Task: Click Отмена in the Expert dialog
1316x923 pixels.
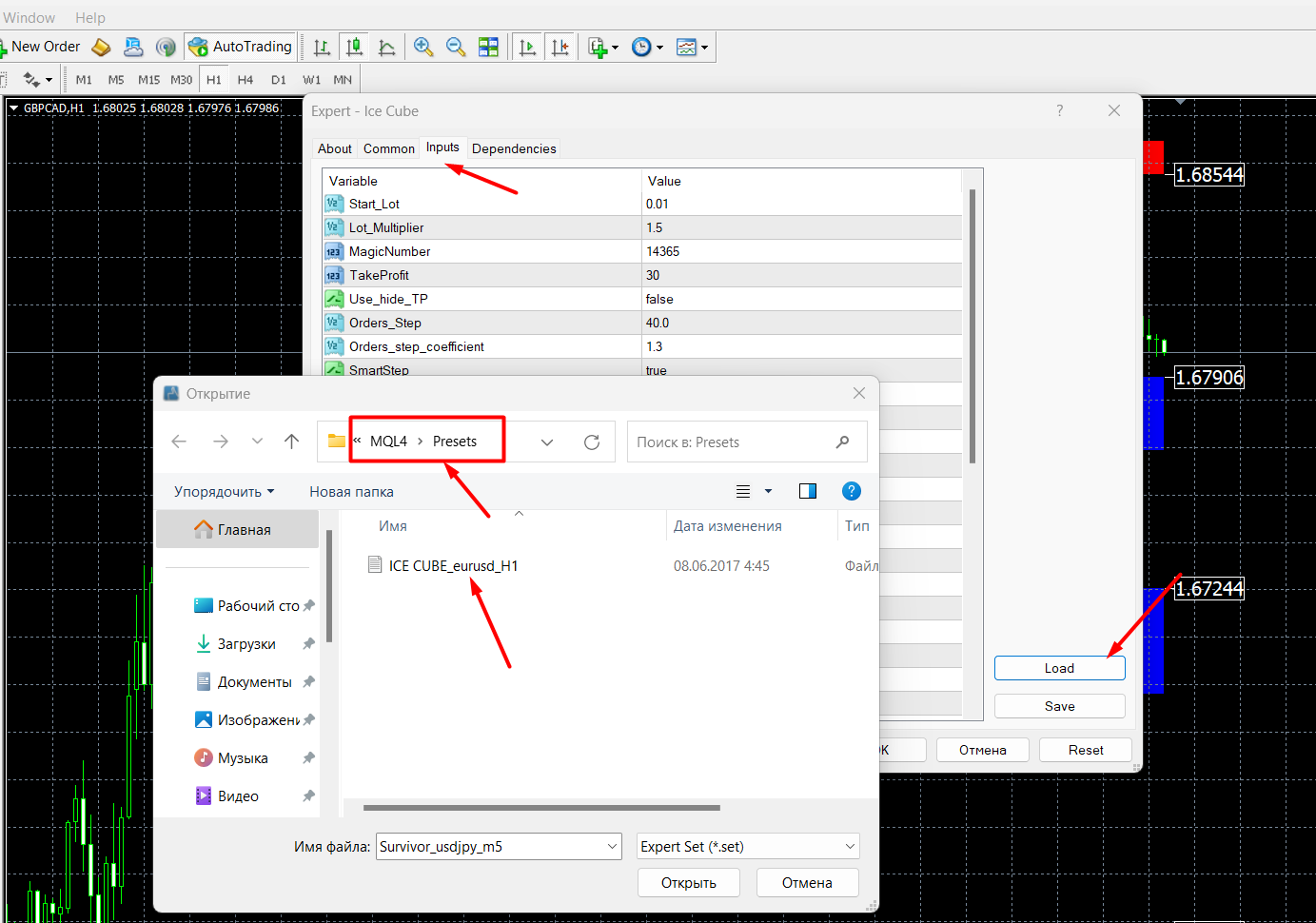Action: [983, 750]
